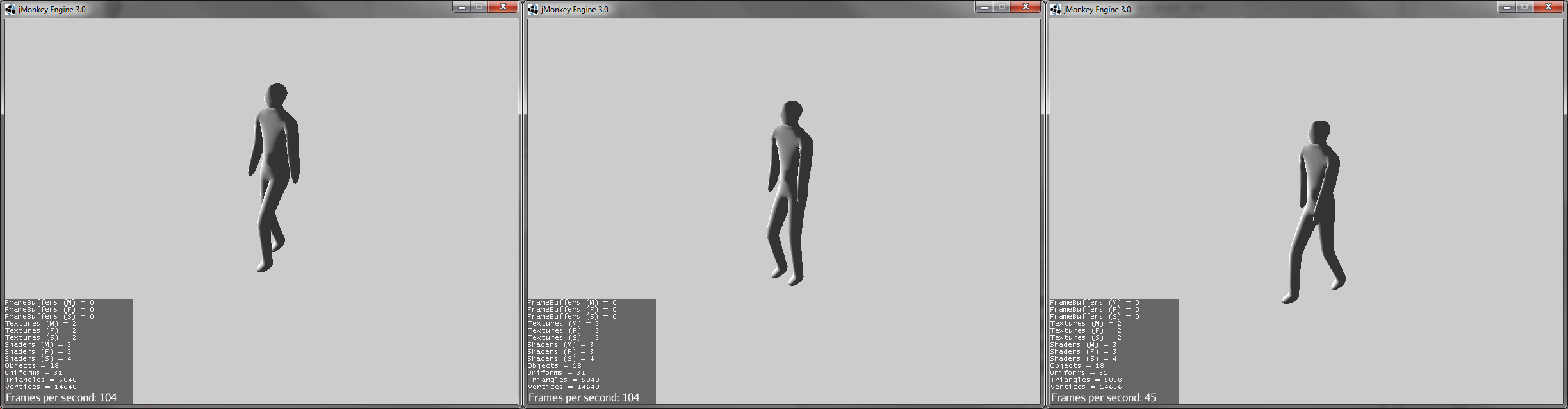This screenshot has height=409, width=1568.
Task: Close the left jMonkey Engine window
Action: click(x=503, y=7)
